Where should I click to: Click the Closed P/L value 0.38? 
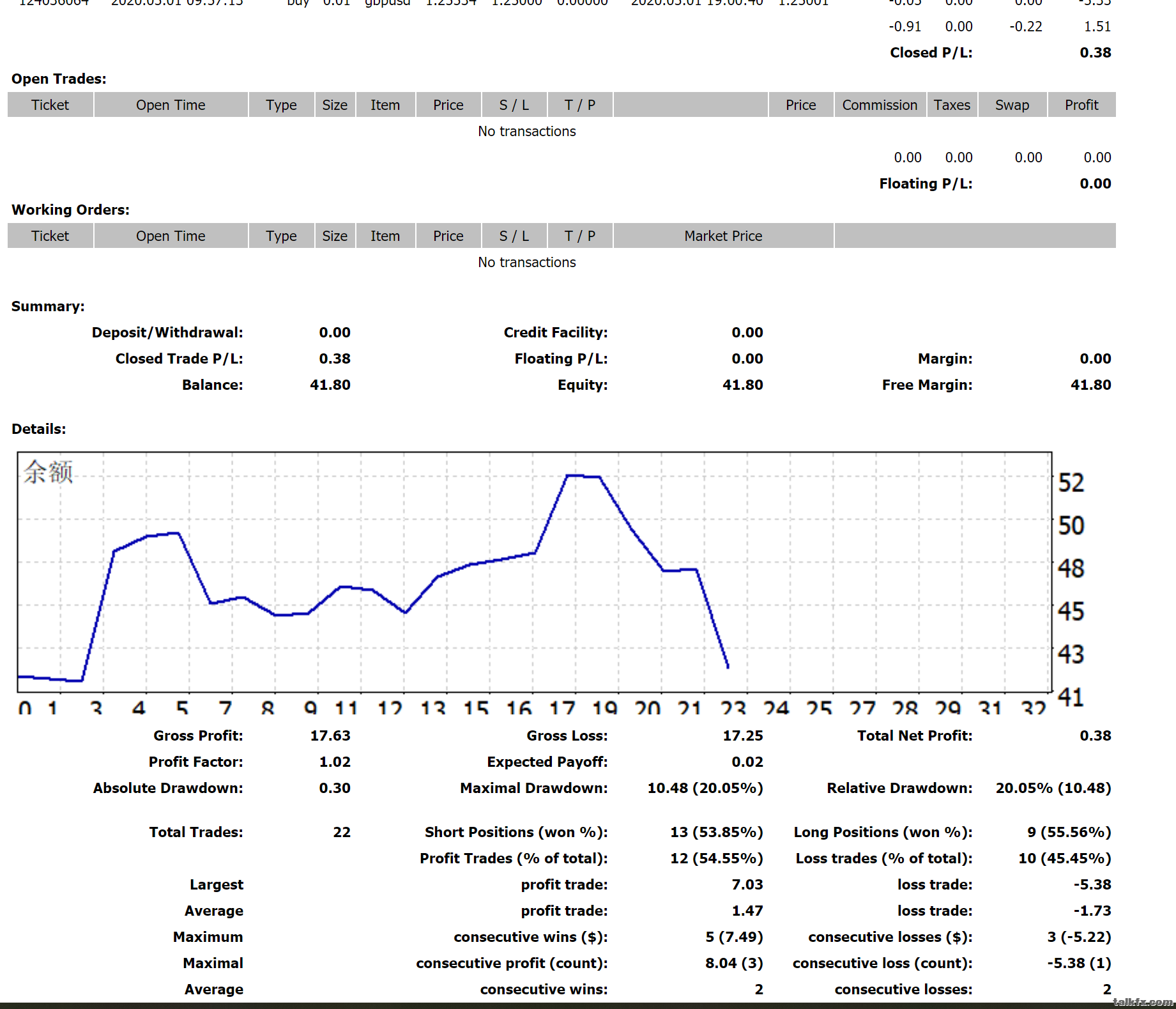point(1095,52)
